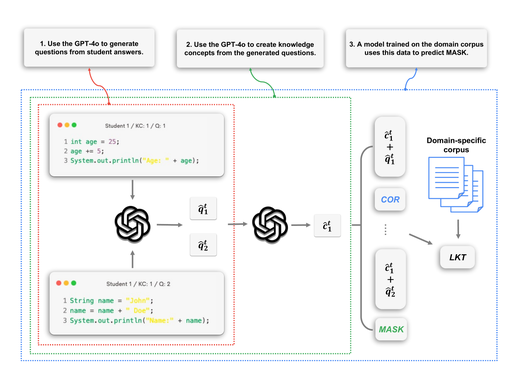Click the step 1 box about generating questions
The image size is (520, 390).
pos(89,48)
